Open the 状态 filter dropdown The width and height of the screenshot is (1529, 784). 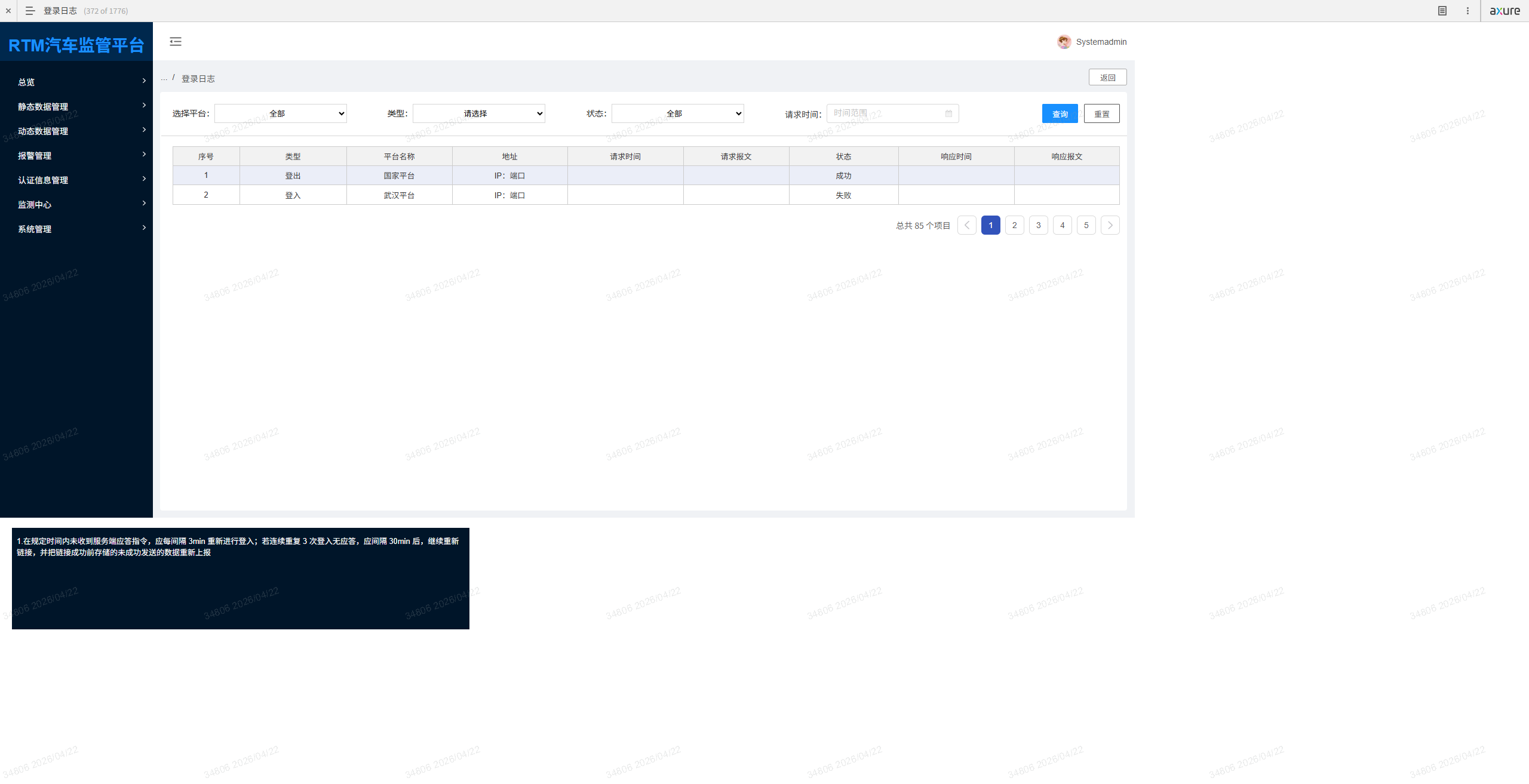677,113
